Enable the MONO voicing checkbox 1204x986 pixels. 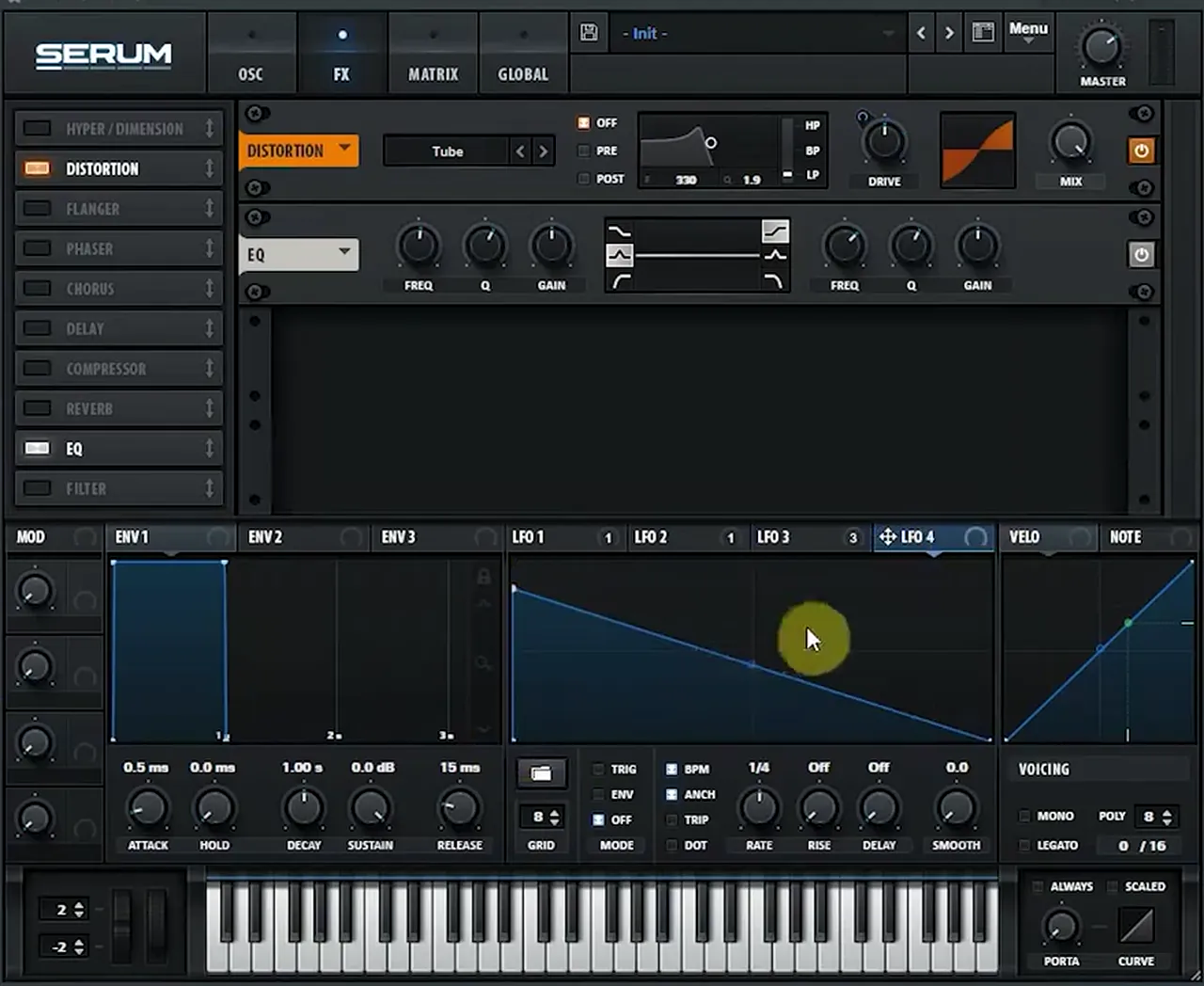click(1025, 816)
